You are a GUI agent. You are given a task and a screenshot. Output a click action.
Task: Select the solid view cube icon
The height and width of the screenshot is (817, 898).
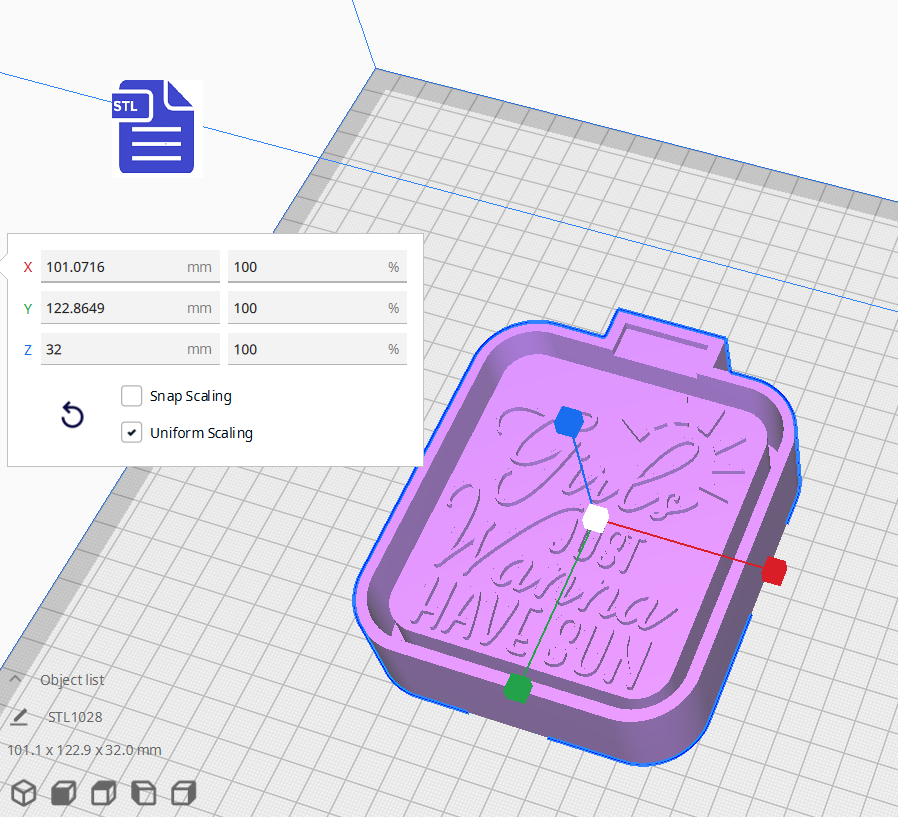(62, 792)
